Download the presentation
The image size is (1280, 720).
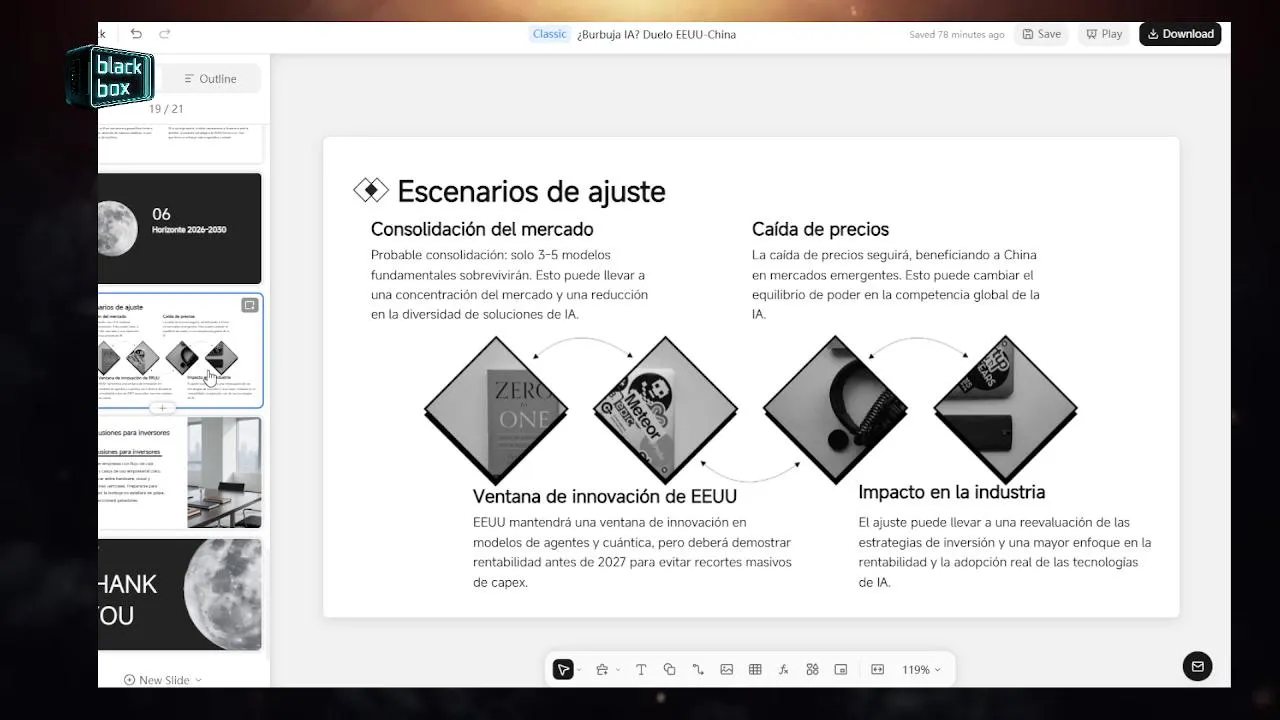(x=1180, y=34)
